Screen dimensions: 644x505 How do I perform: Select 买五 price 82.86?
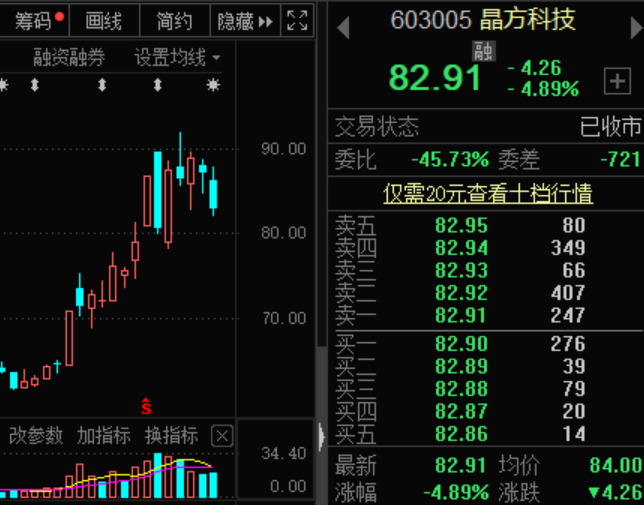click(462, 434)
